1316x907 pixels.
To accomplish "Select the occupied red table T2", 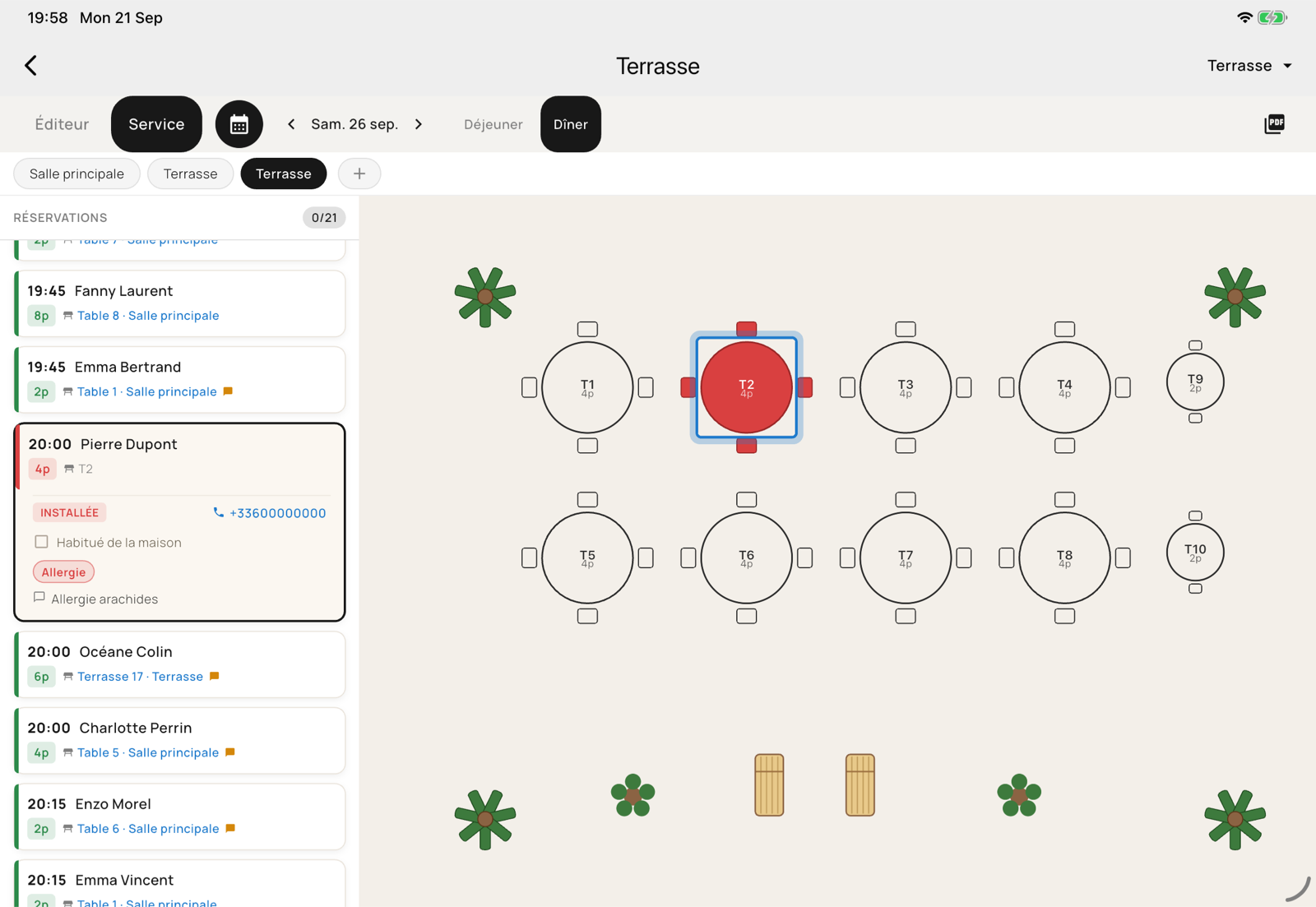I will click(746, 387).
